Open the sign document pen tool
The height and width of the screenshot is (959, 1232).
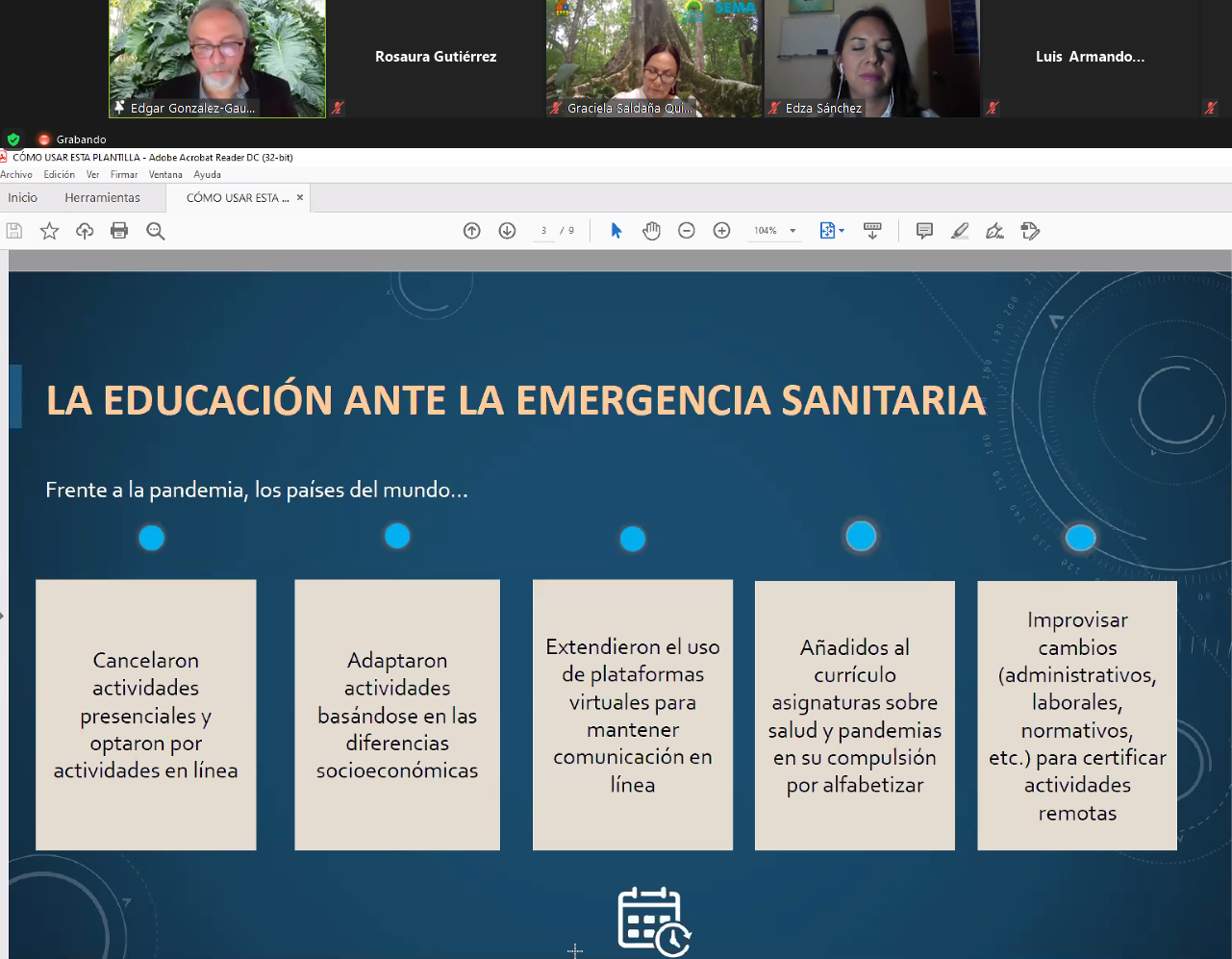point(994,231)
